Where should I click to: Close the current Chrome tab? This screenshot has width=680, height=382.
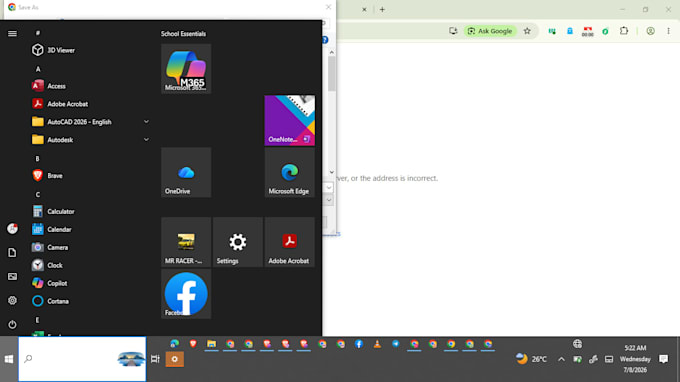(364, 9)
